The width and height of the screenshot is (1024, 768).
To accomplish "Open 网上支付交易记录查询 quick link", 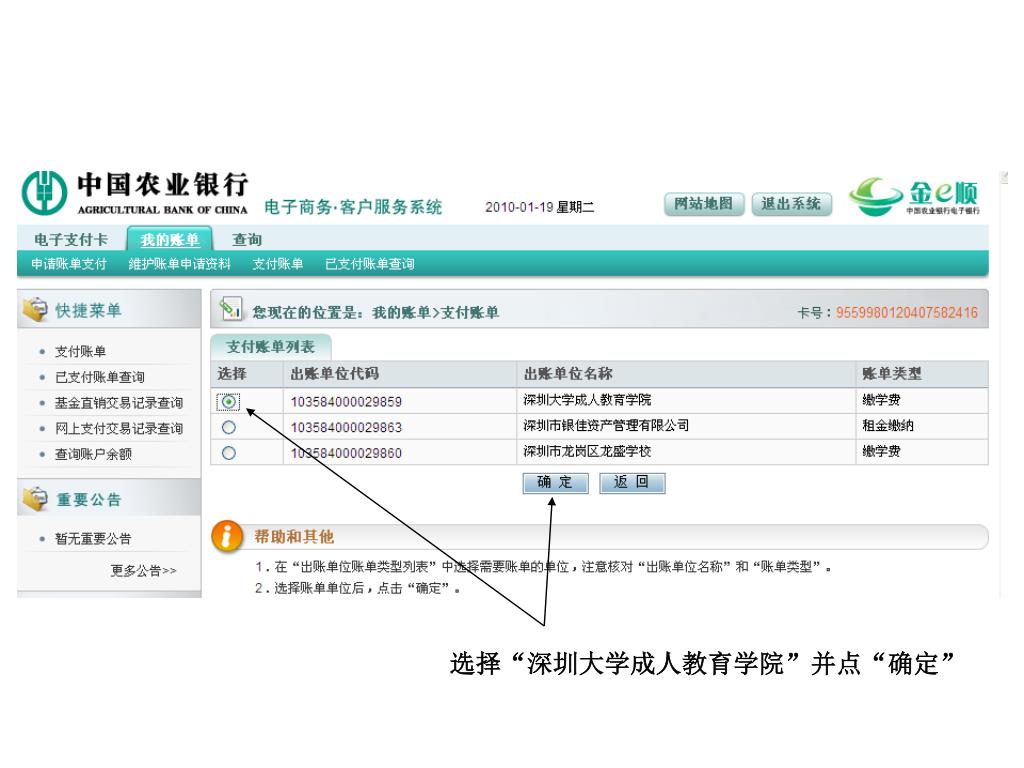I will [x=118, y=428].
